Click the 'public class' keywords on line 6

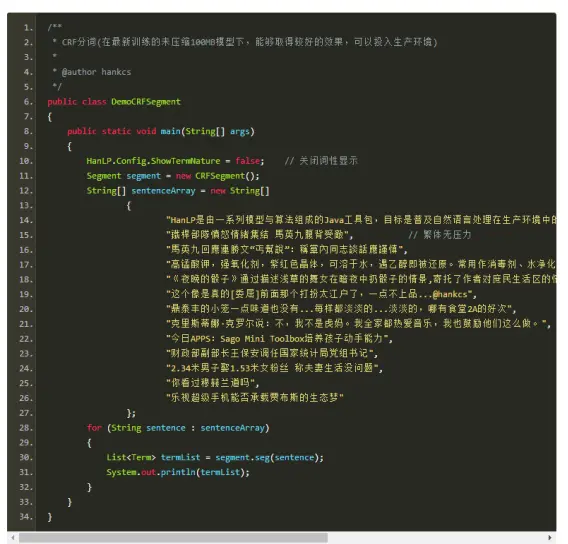pos(77,102)
